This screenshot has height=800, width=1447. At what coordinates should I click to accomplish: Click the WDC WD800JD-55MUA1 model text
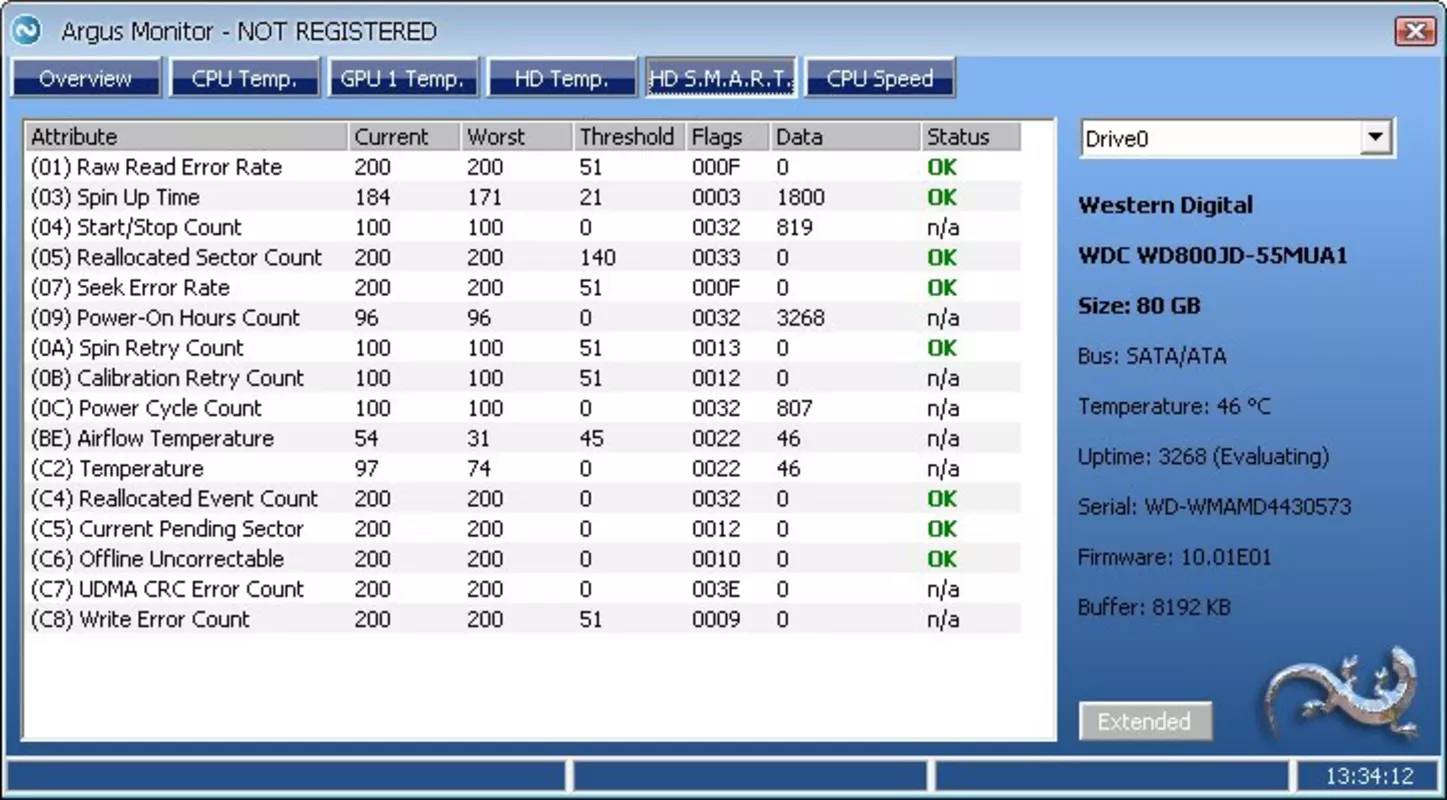click(1213, 256)
